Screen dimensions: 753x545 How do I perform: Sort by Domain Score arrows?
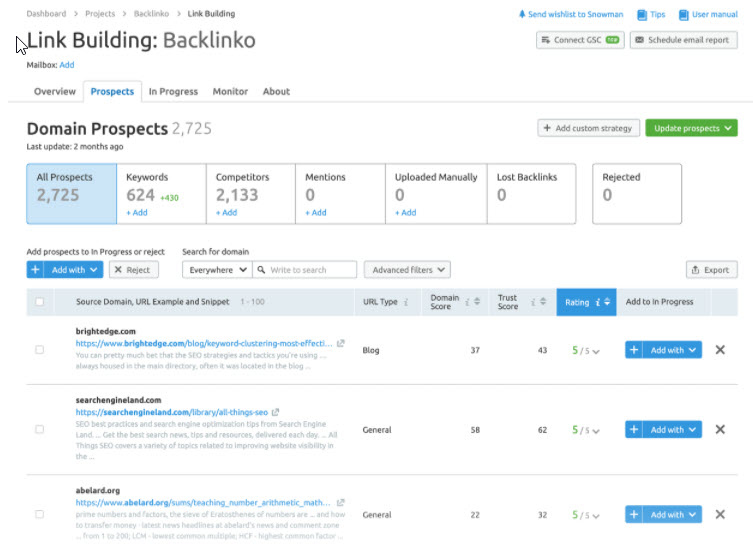click(477, 302)
